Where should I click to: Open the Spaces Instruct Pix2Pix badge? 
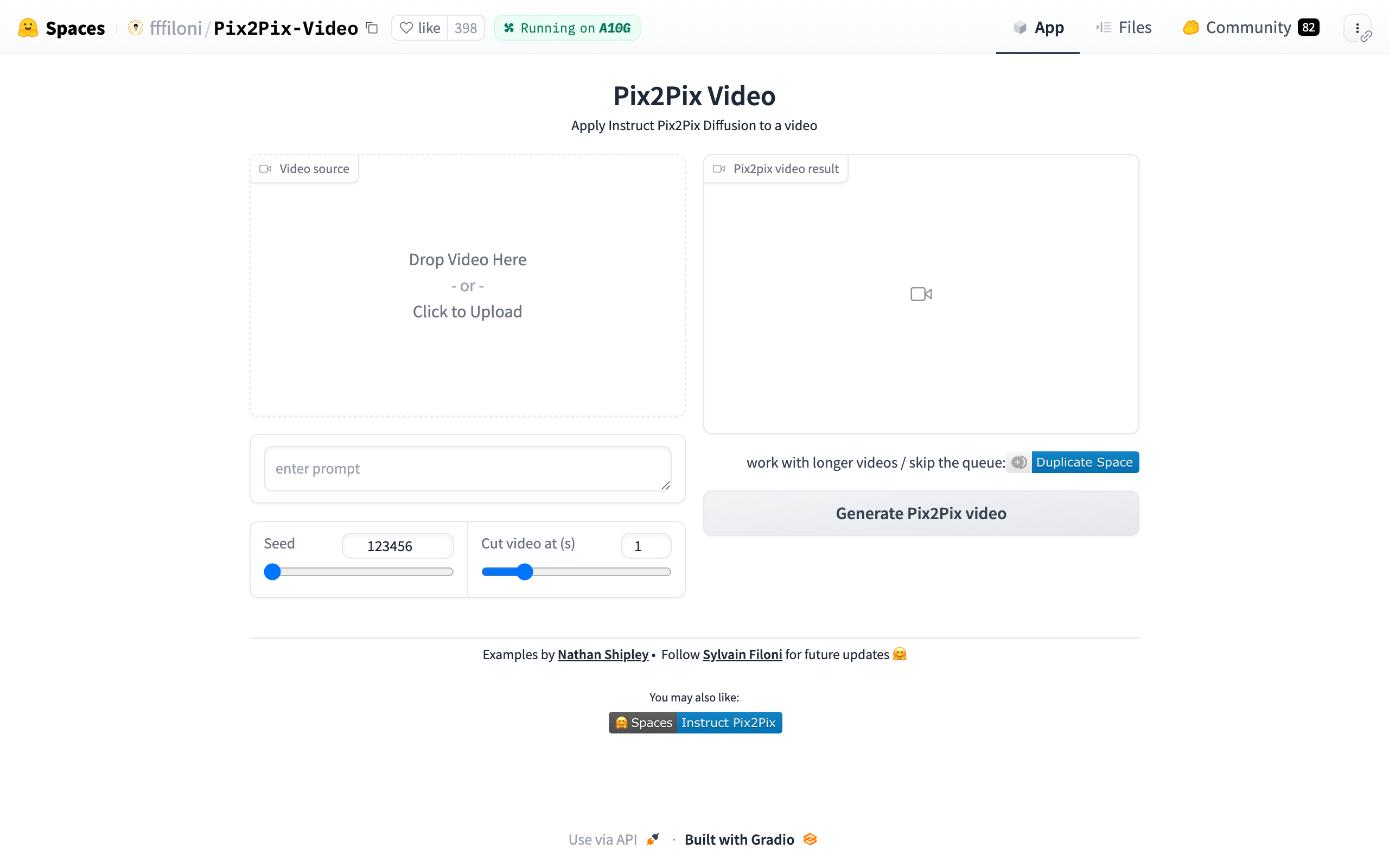695,723
